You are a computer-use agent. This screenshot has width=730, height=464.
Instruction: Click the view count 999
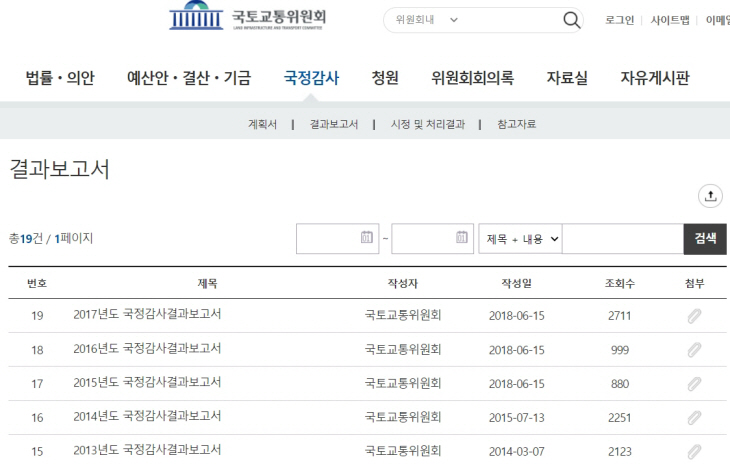(x=620, y=350)
